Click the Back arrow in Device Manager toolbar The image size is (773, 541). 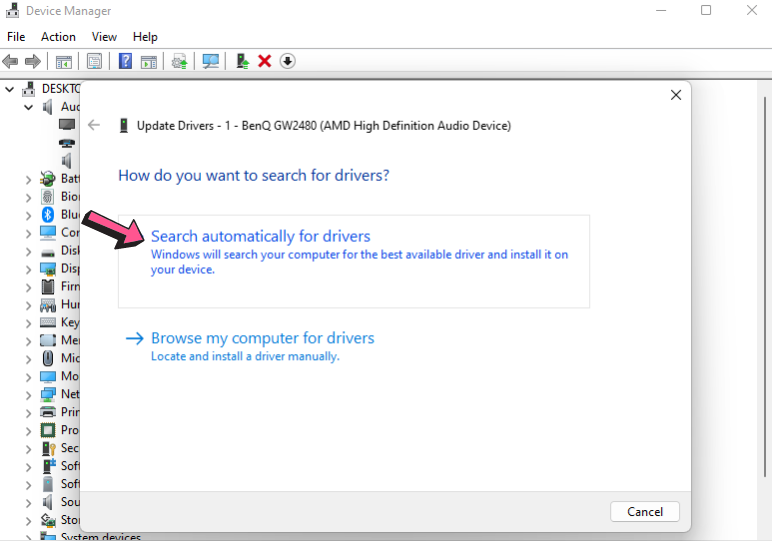pyautogui.click(x=10, y=62)
